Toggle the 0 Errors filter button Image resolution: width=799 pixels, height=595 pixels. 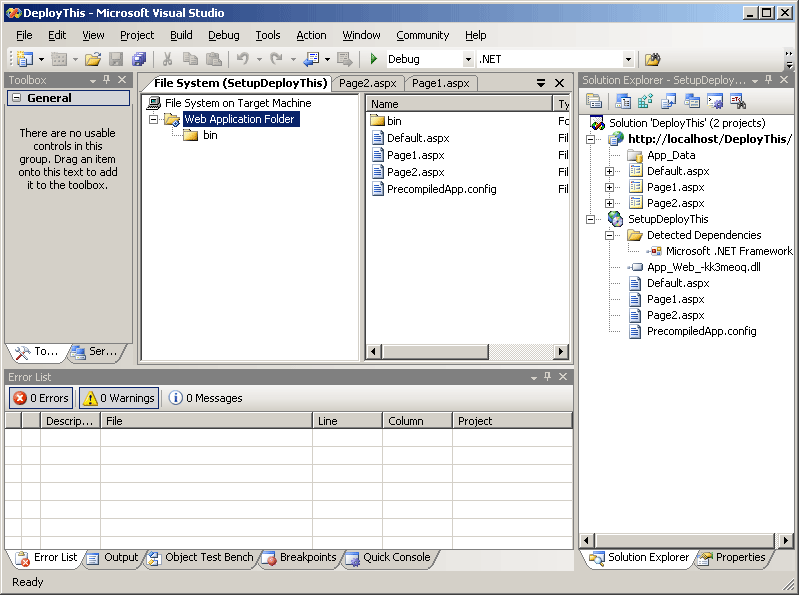[41, 398]
